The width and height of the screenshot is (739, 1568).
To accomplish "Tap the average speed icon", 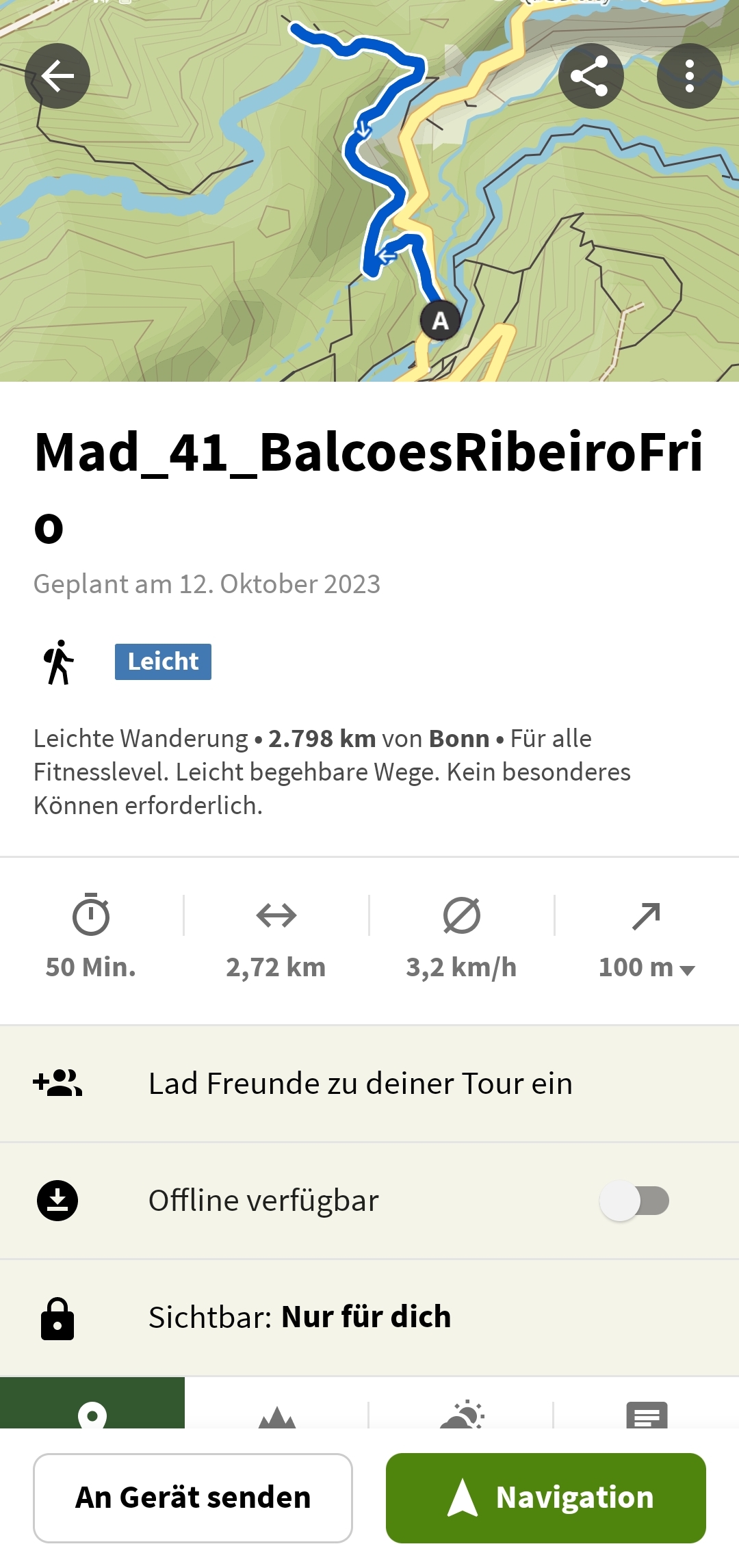I will point(462,915).
